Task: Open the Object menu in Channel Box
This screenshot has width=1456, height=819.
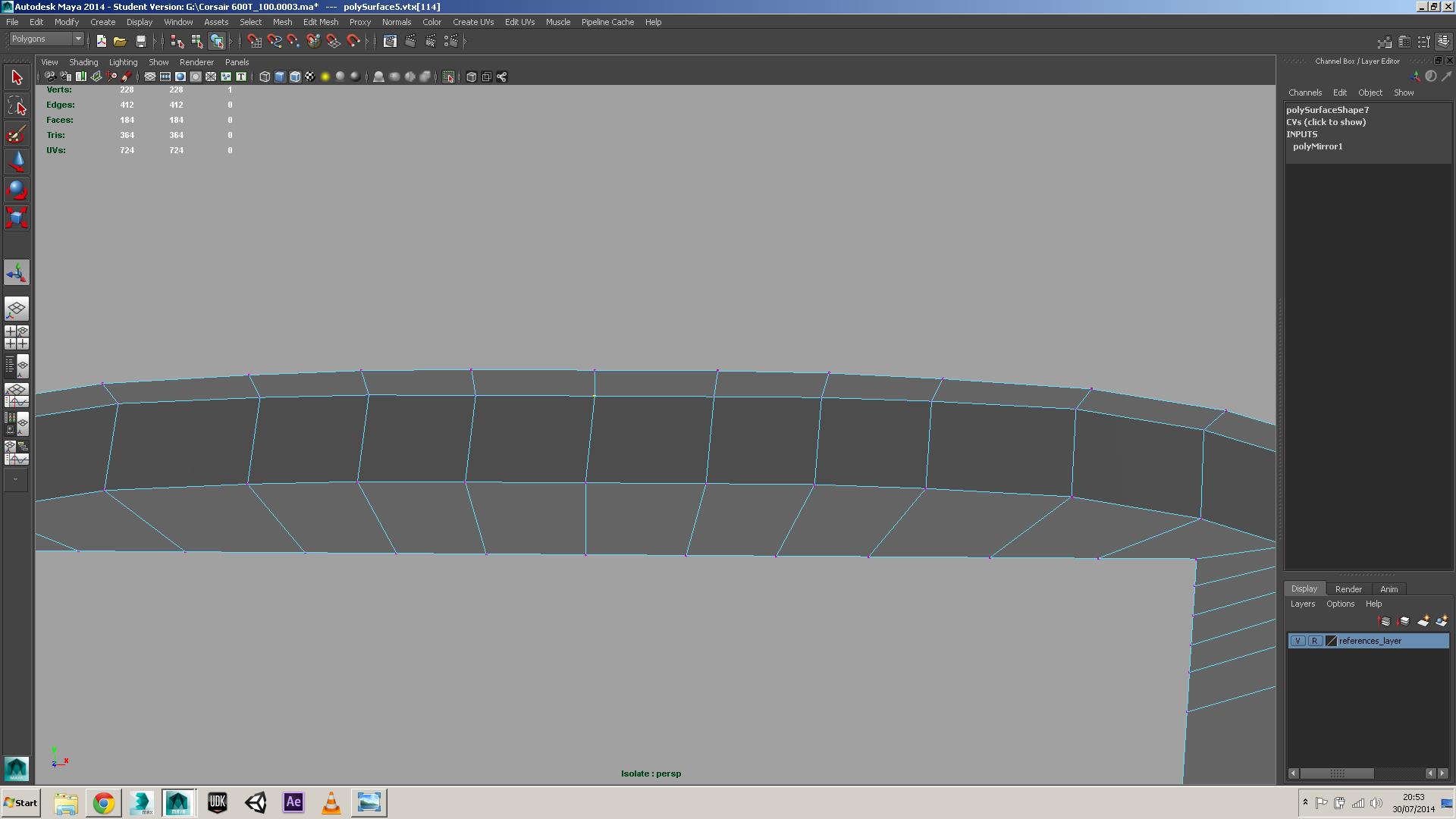Action: [x=1370, y=93]
